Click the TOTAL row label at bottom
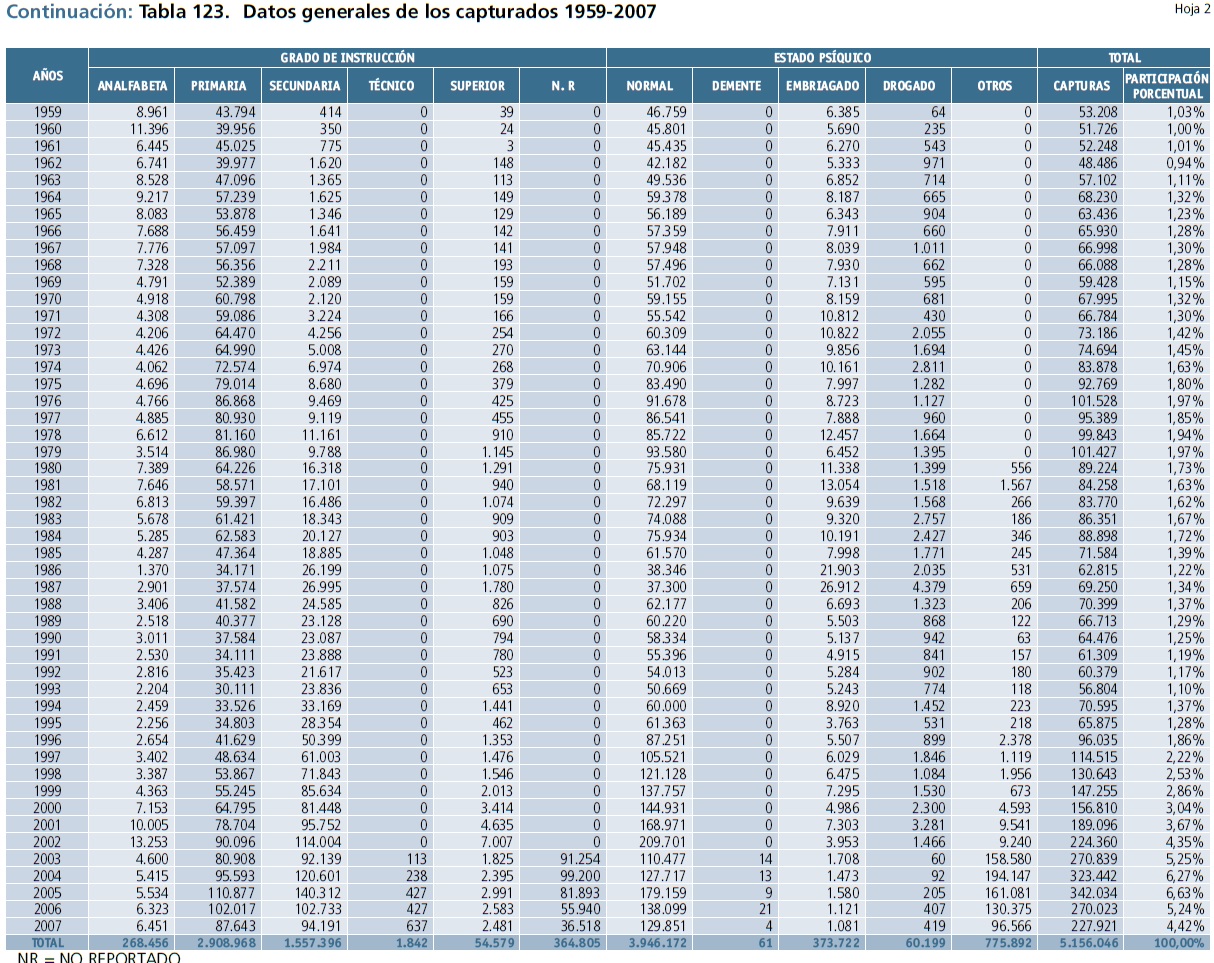 click(47, 943)
